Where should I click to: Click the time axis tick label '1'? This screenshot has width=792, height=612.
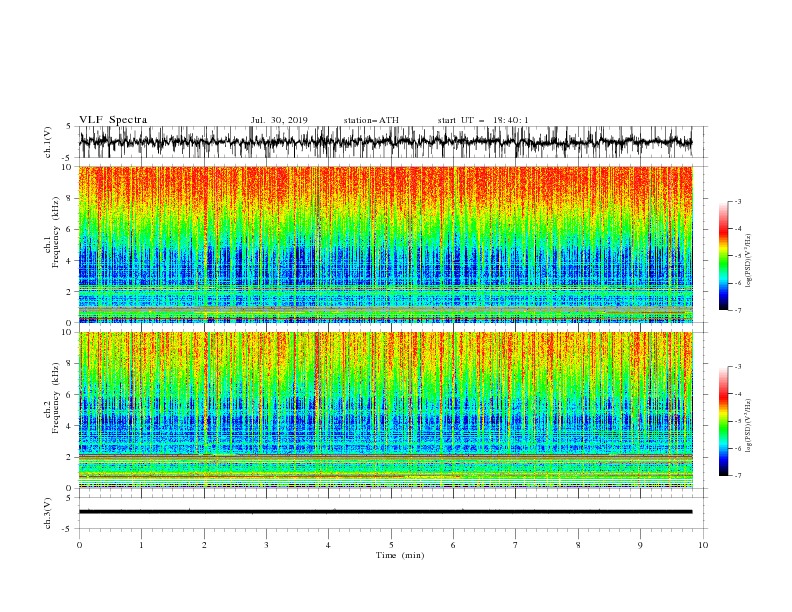[141, 545]
